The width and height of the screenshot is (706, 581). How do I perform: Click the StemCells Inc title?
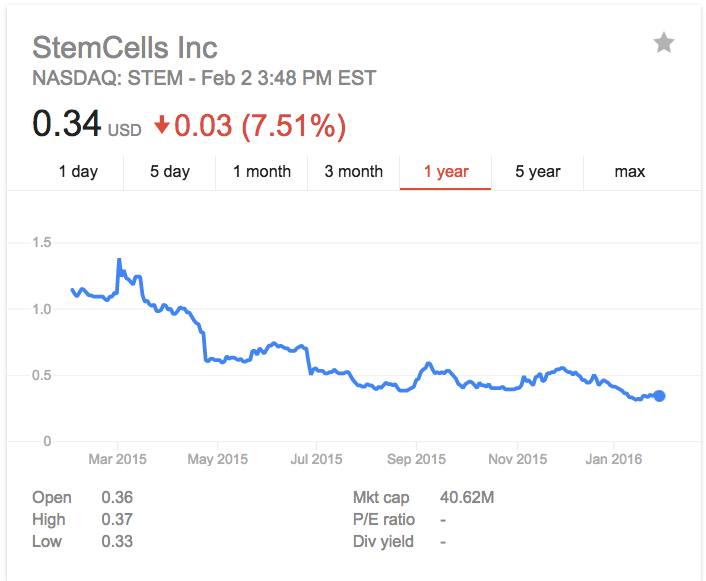[125, 47]
